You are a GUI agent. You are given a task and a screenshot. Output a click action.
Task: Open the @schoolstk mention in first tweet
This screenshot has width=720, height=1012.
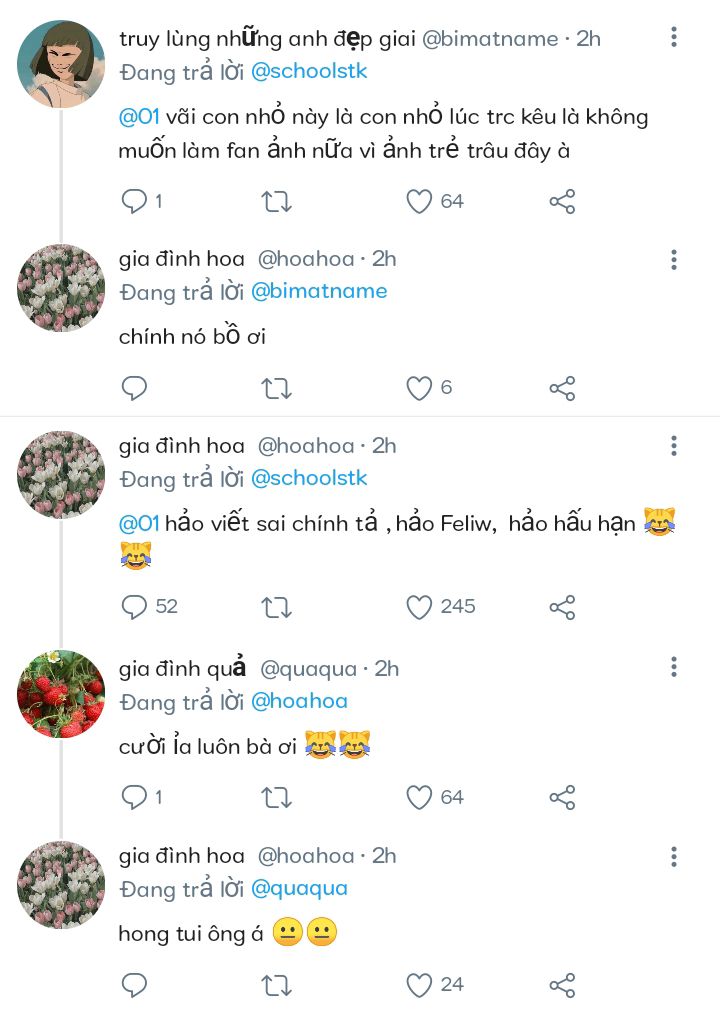click(x=308, y=72)
